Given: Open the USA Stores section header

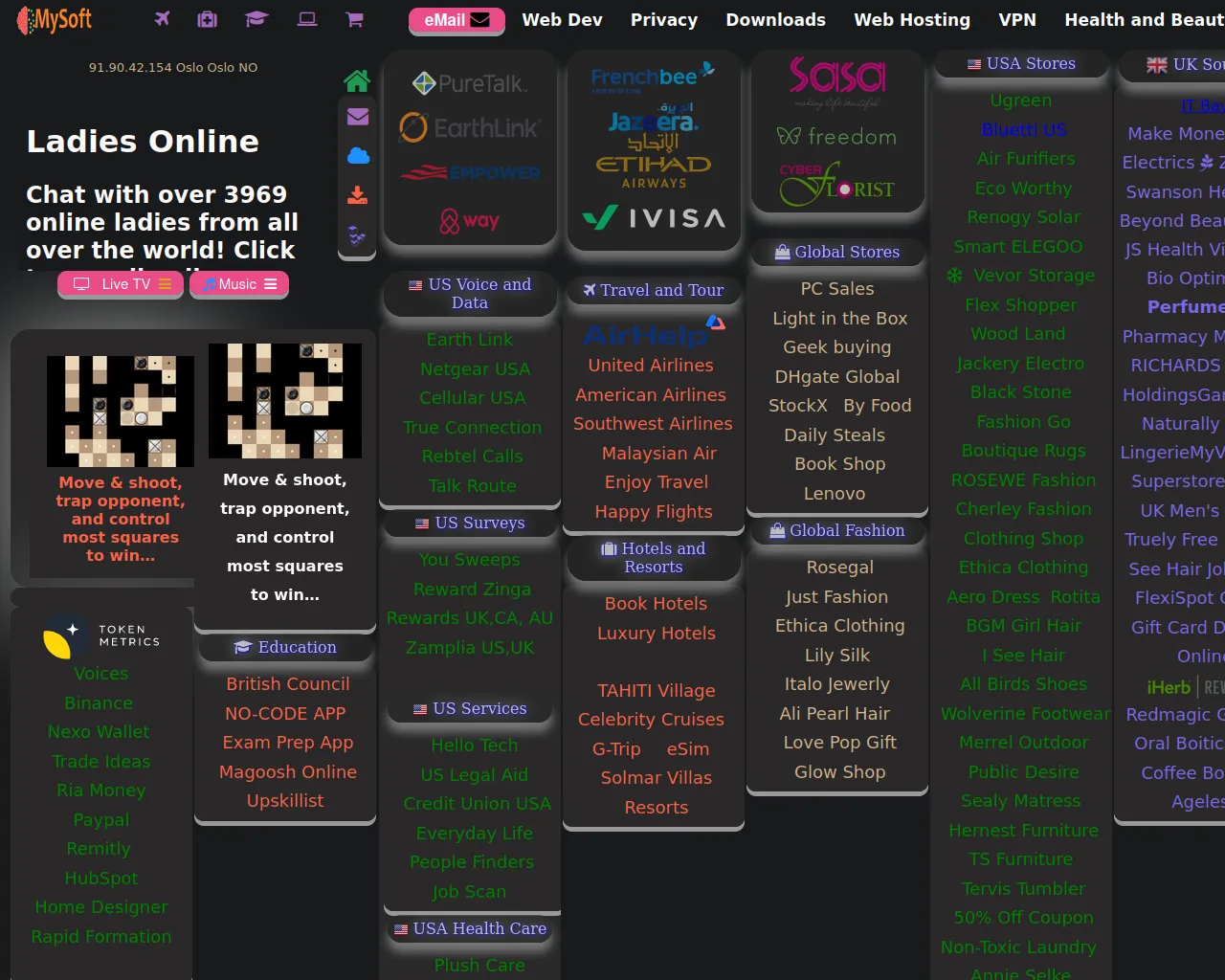Looking at the screenshot, I should click(1021, 63).
